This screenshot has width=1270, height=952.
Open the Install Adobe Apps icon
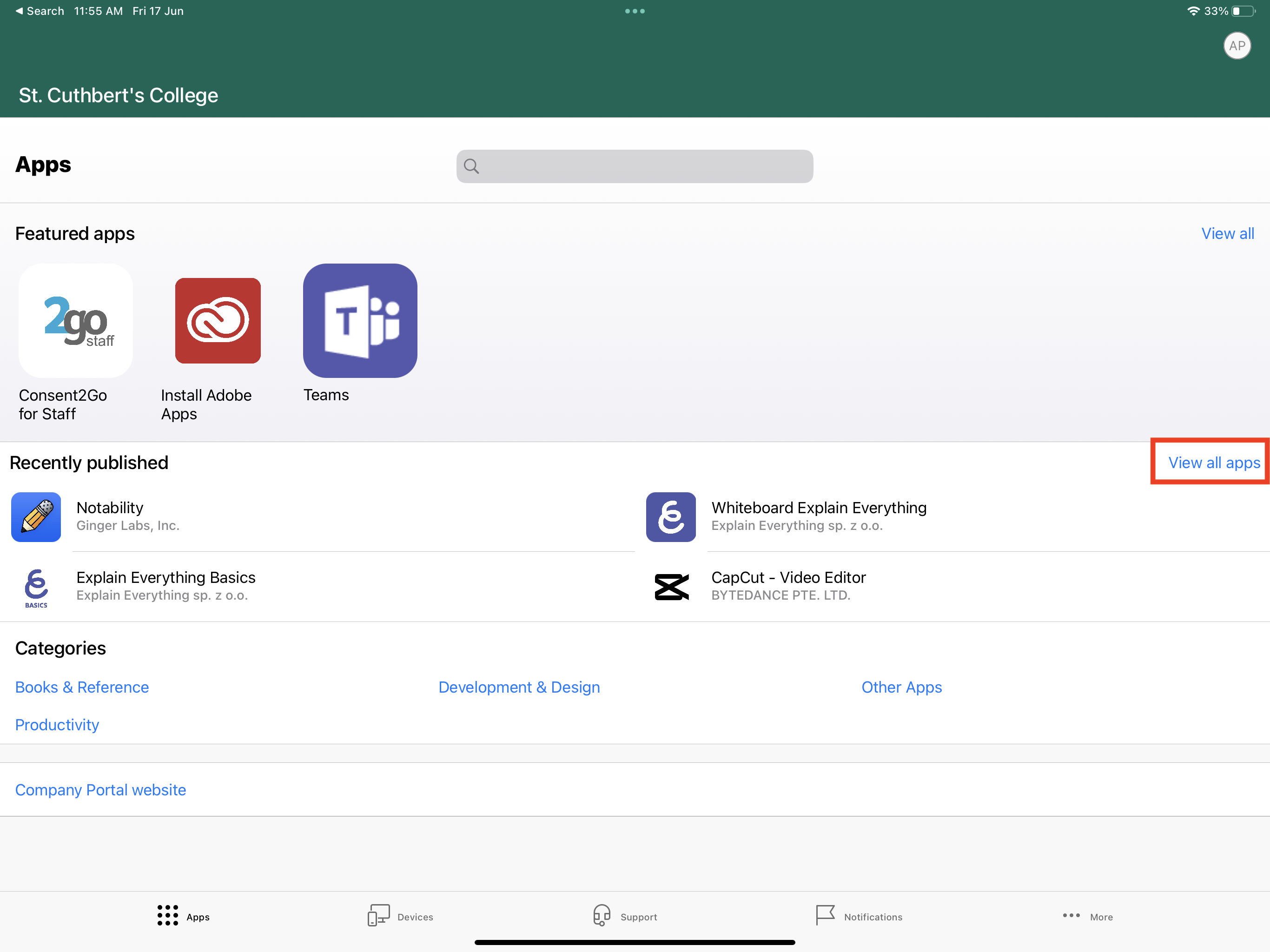tap(218, 320)
